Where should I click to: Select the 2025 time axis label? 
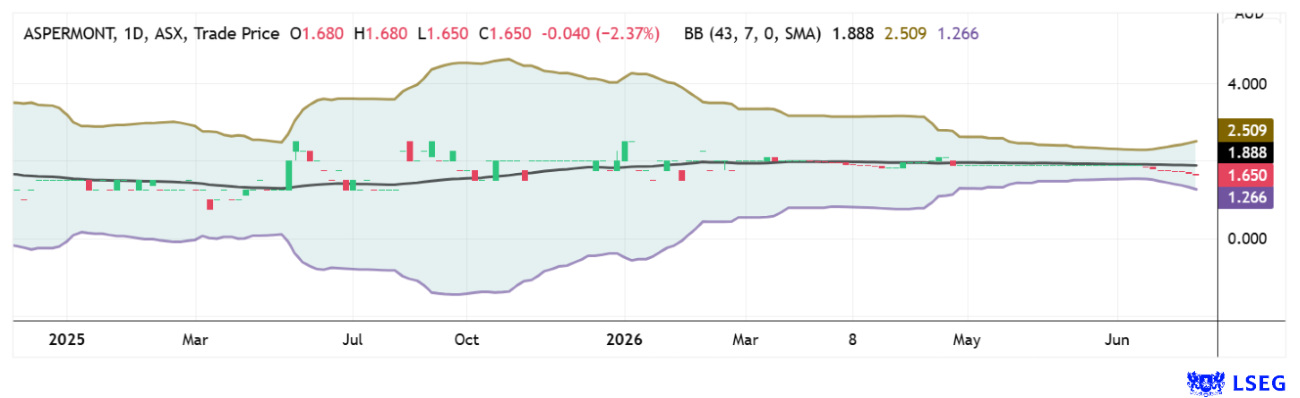pos(65,340)
